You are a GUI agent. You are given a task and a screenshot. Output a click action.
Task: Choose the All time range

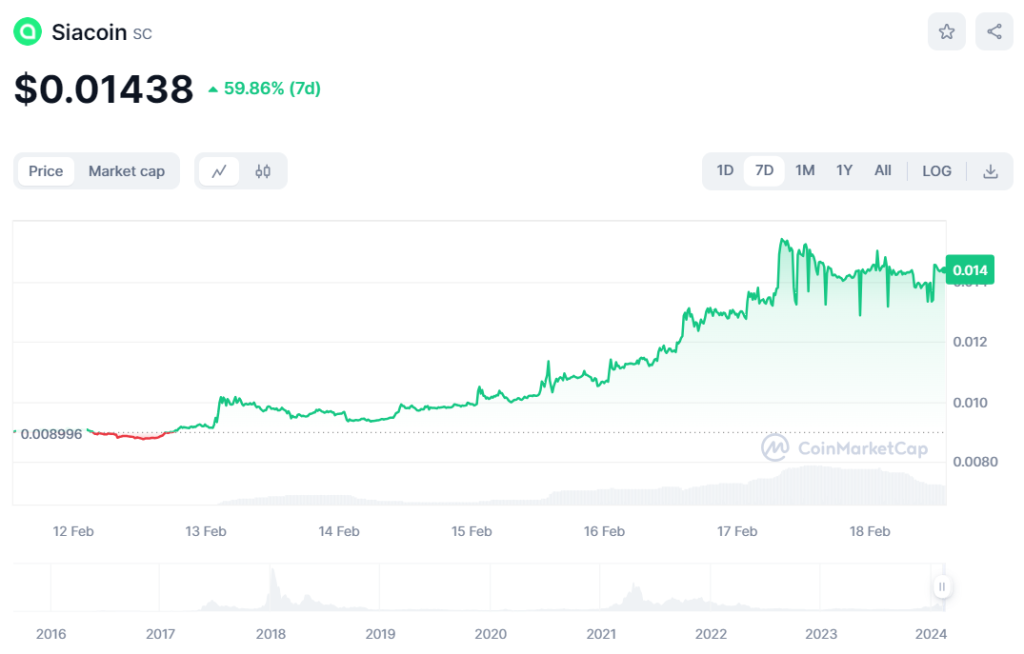[883, 171]
